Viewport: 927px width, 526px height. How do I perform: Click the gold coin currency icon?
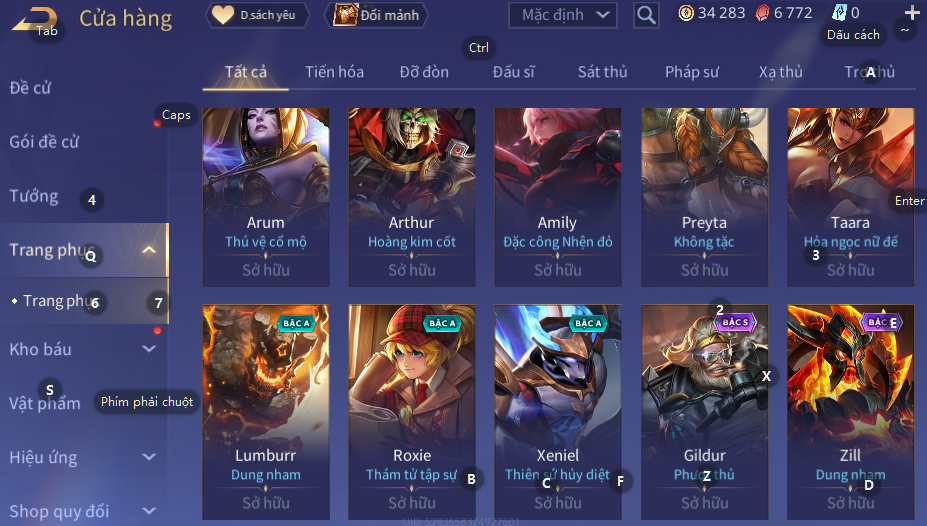point(686,13)
